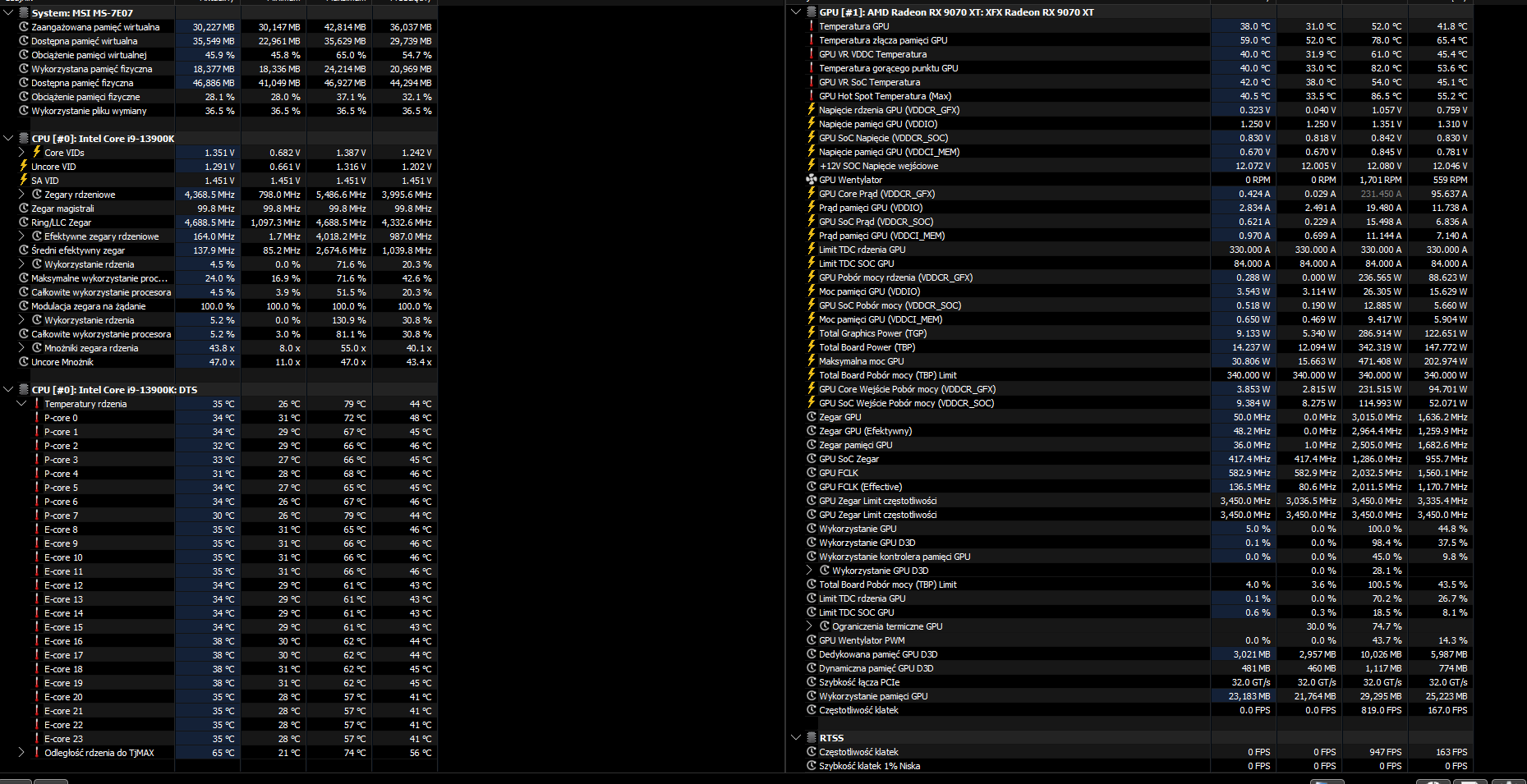The height and width of the screenshot is (784, 1527).
Task: Click the lightning icon next to Uncore VID
Action: click(24, 167)
